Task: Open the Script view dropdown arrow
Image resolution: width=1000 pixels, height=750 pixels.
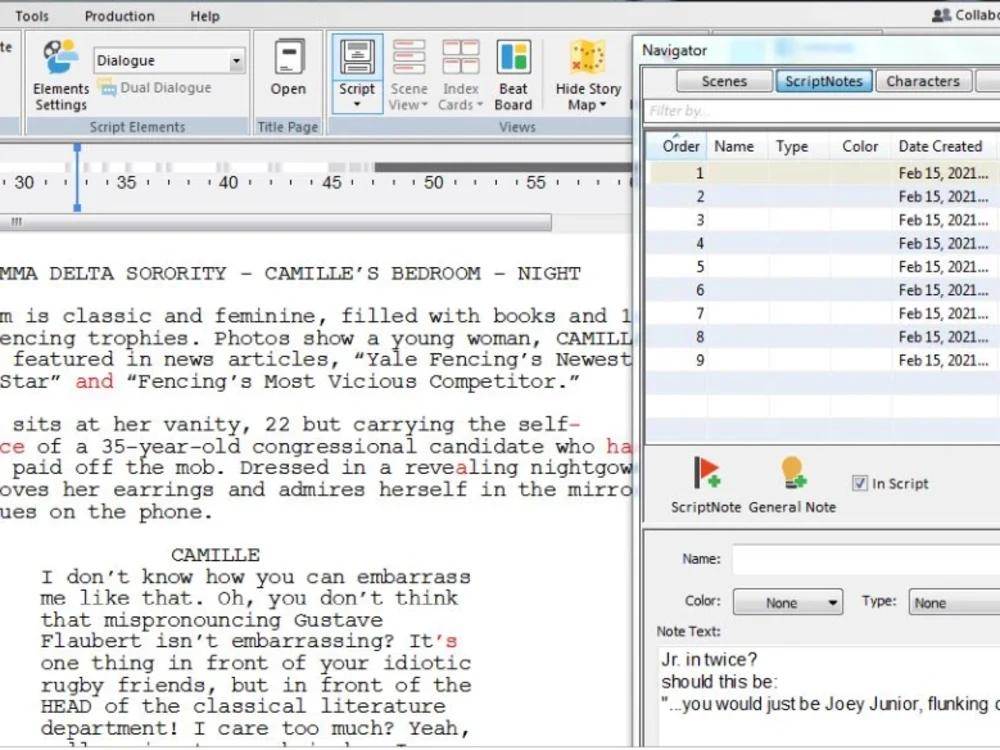Action: 357,105
